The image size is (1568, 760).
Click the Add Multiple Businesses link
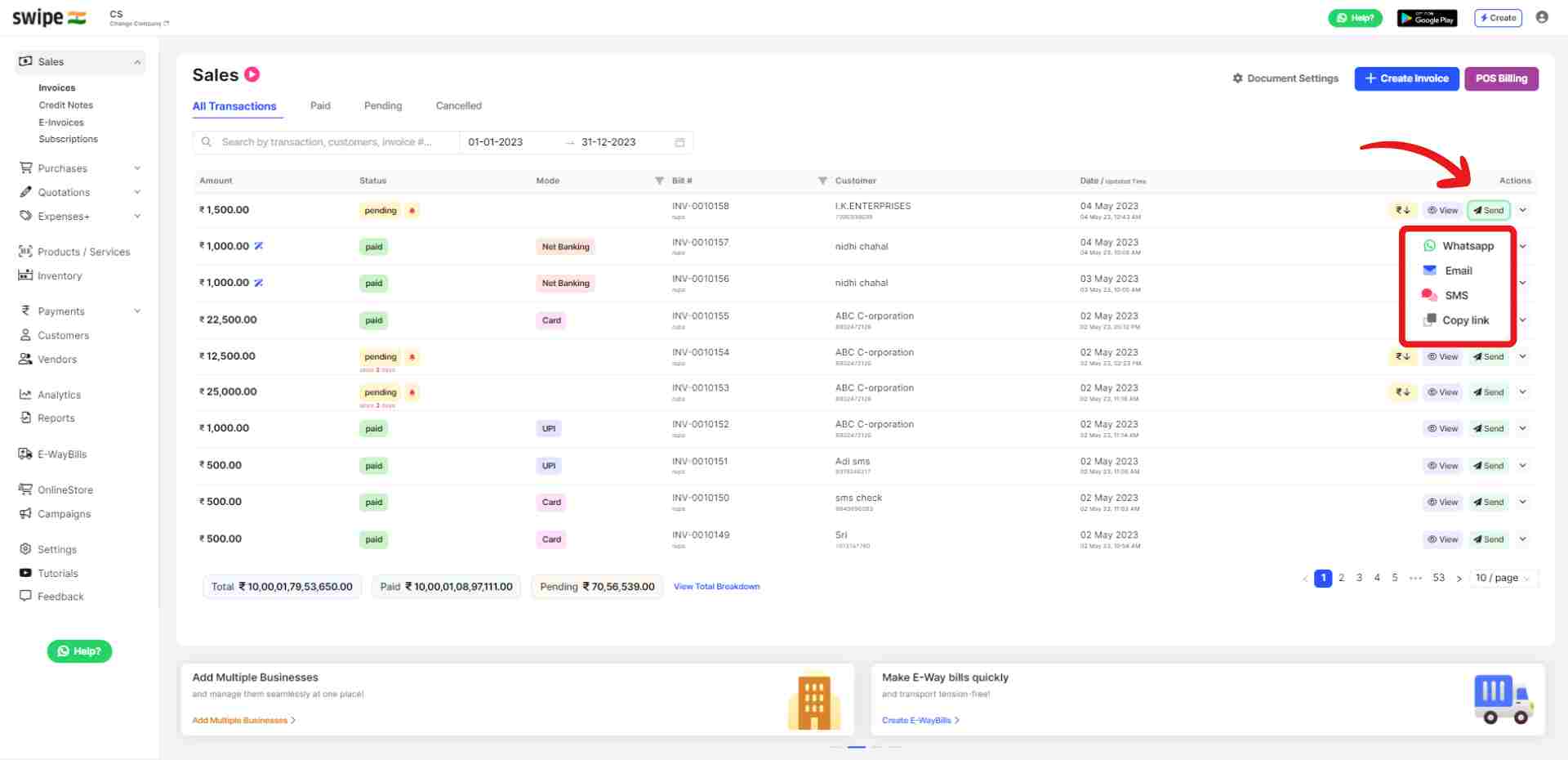243,721
